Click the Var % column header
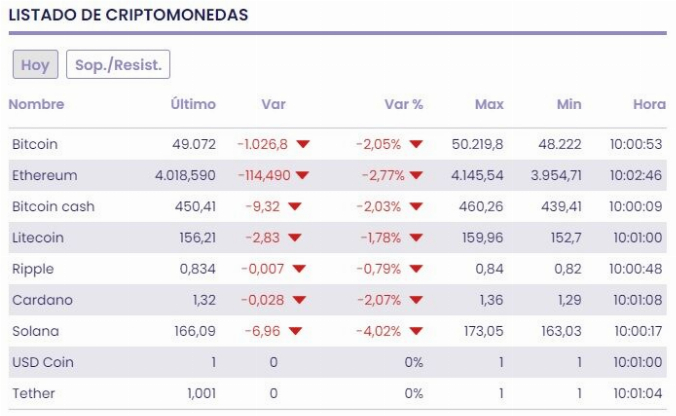The width and height of the screenshot is (676, 416). [x=403, y=104]
